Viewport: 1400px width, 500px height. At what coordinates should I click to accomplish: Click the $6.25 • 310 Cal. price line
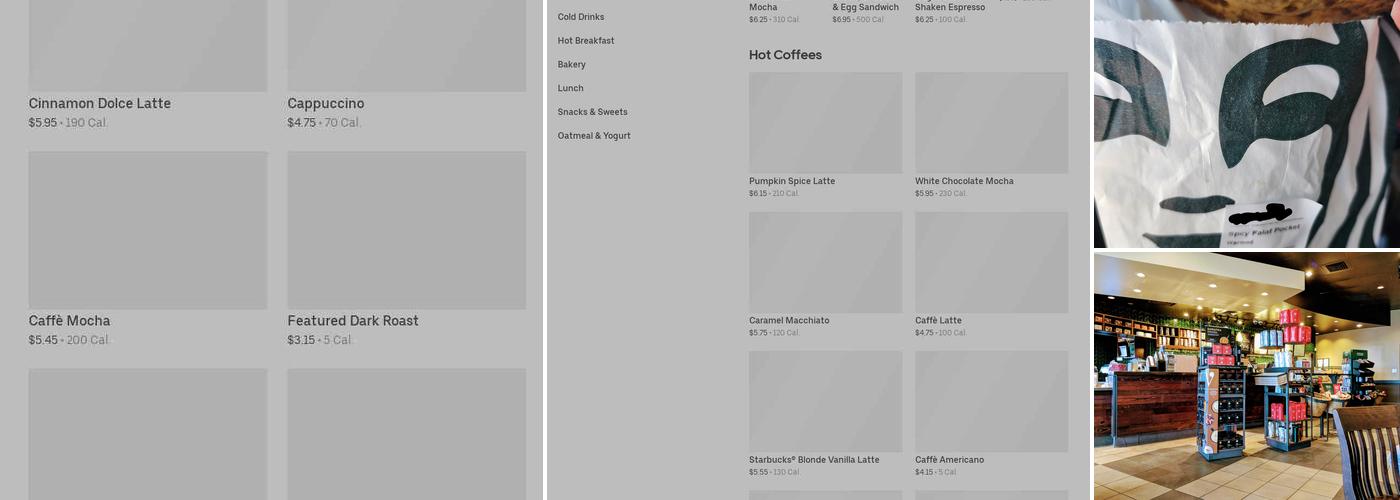tap(775, 19)
